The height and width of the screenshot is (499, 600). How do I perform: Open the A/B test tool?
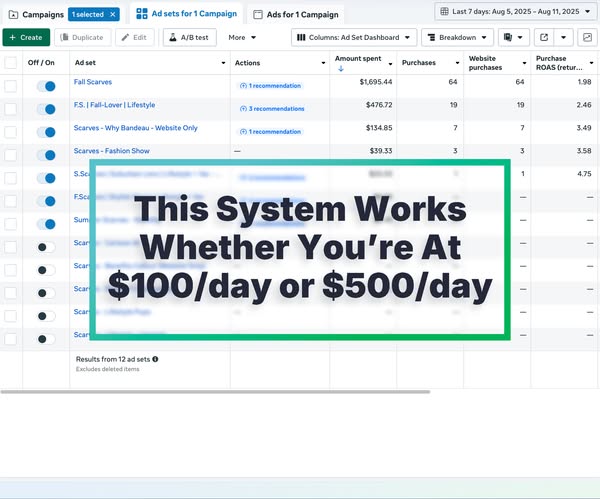click(x=188, y=37)
